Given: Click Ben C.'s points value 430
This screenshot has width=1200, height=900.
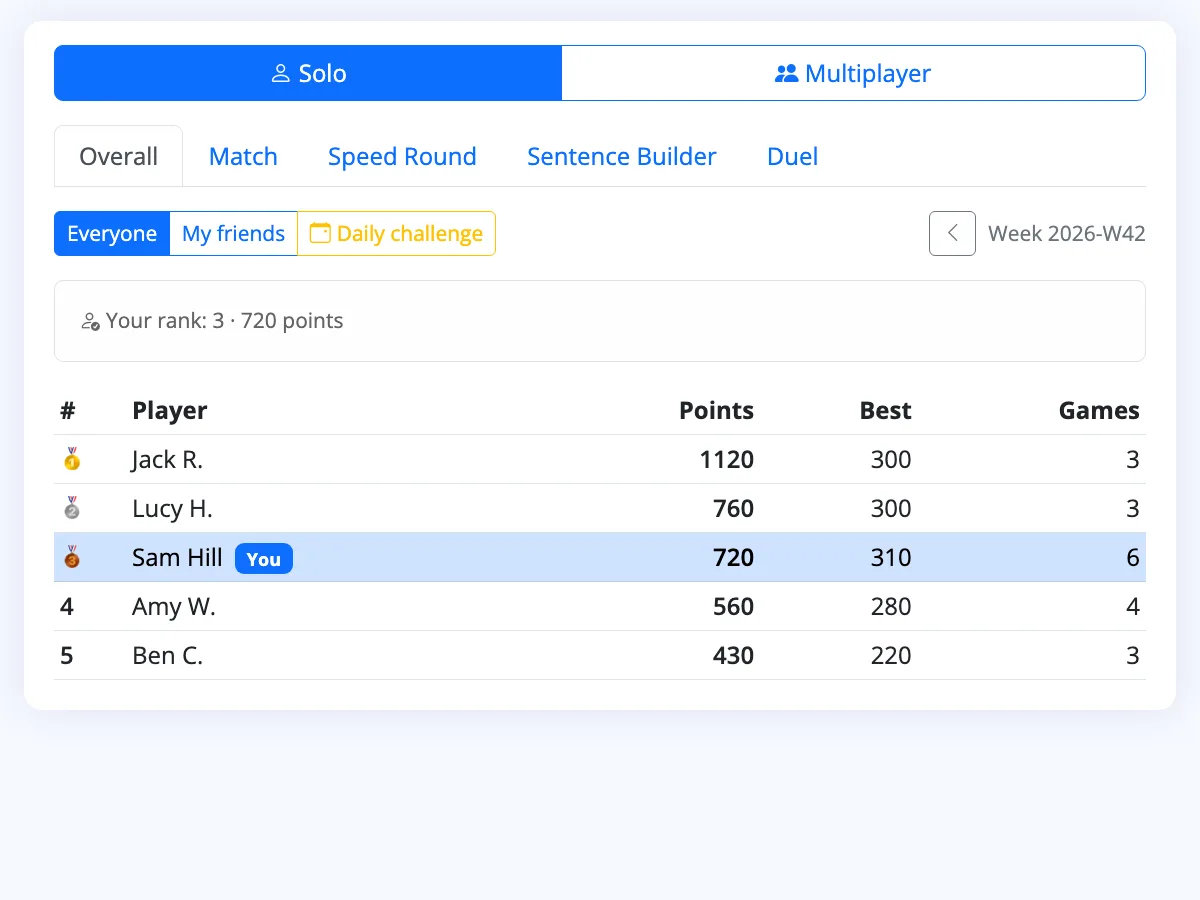Looking at the screenshot, I should tap(733, 656).
